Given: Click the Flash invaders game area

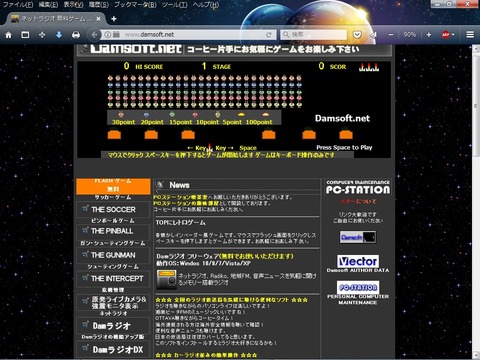Looking at the screenshot, I should pyautogui.click(x=234, y=109).
